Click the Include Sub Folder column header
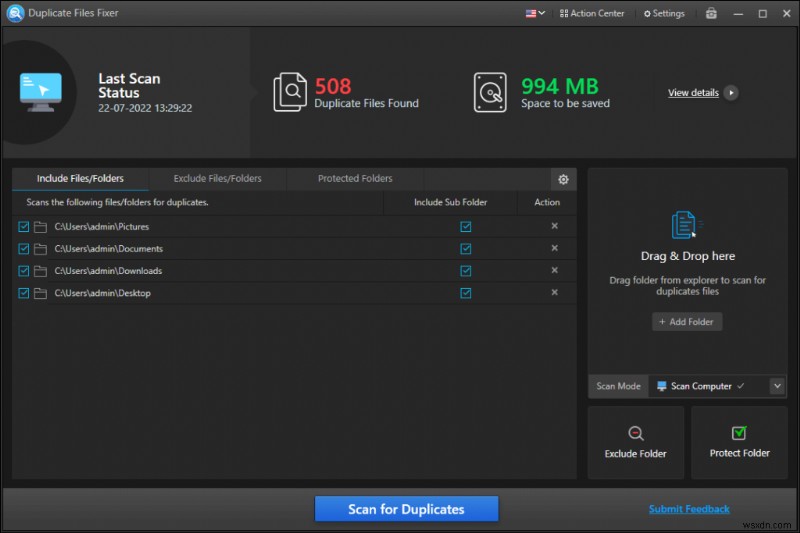Image resolution: width=800 pixels, height=533 pixels. pos(451,202)
